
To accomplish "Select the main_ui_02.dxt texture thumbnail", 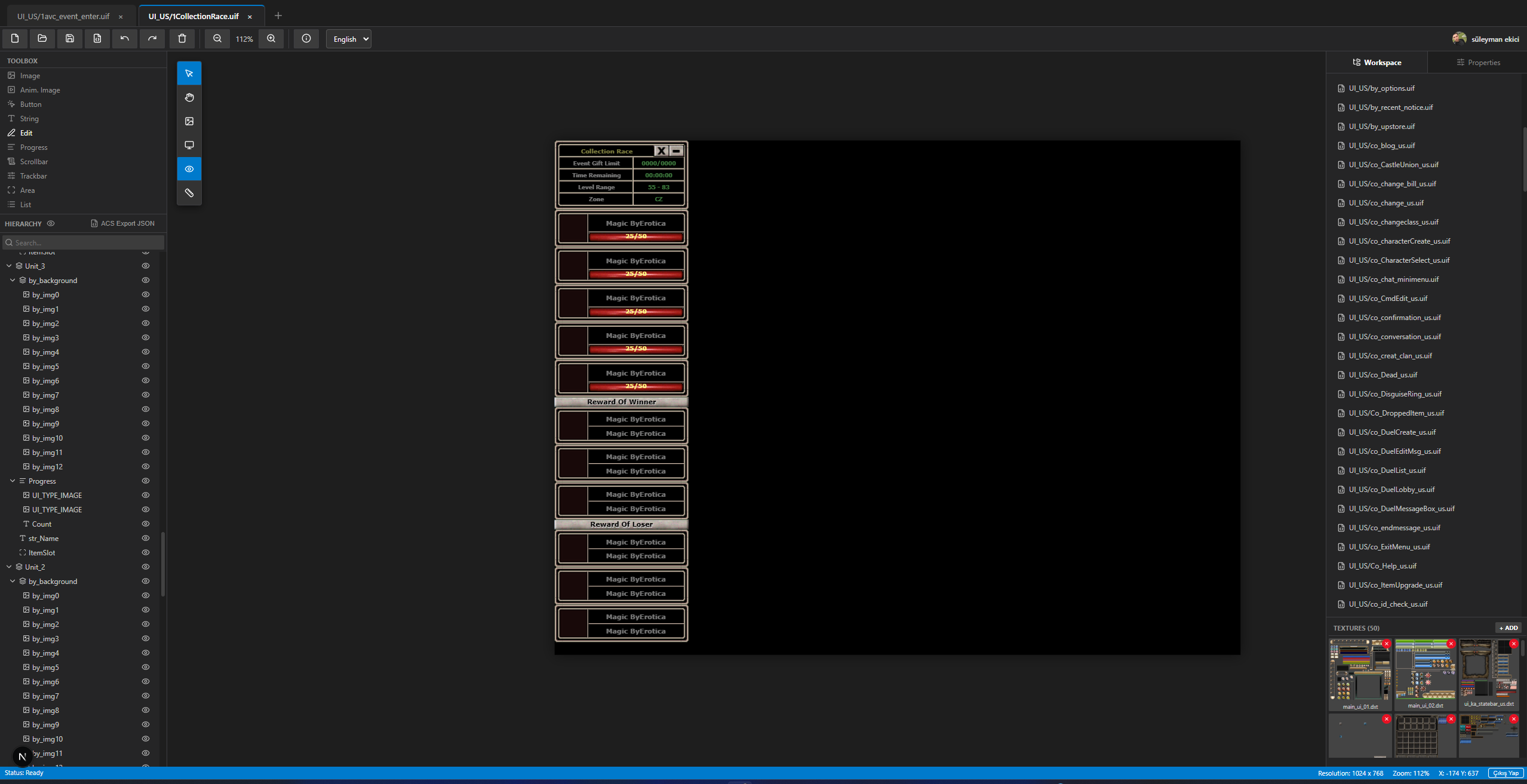I will pyautogui.click(x=1425, y=674).
